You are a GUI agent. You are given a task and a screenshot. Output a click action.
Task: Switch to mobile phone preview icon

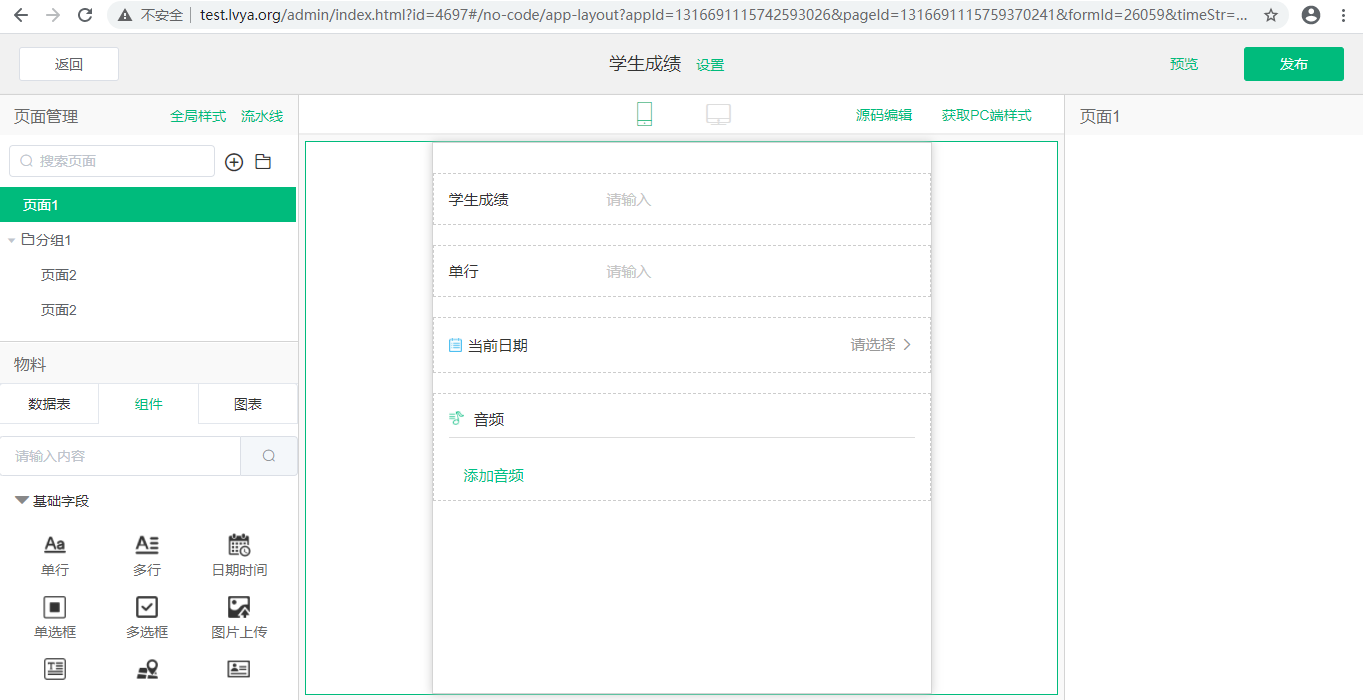pyautogui.click(x=644, y=114)
